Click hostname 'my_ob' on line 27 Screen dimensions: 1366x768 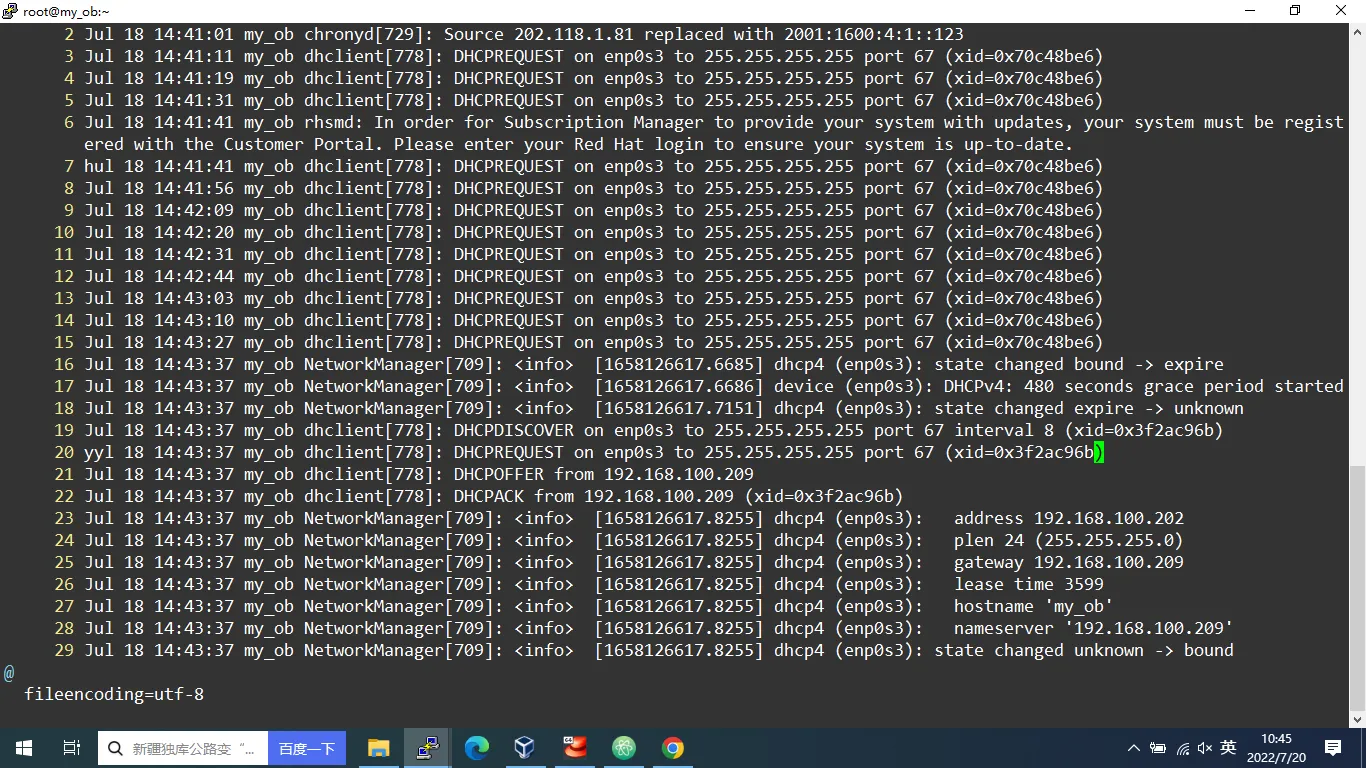coord(1079,606)
